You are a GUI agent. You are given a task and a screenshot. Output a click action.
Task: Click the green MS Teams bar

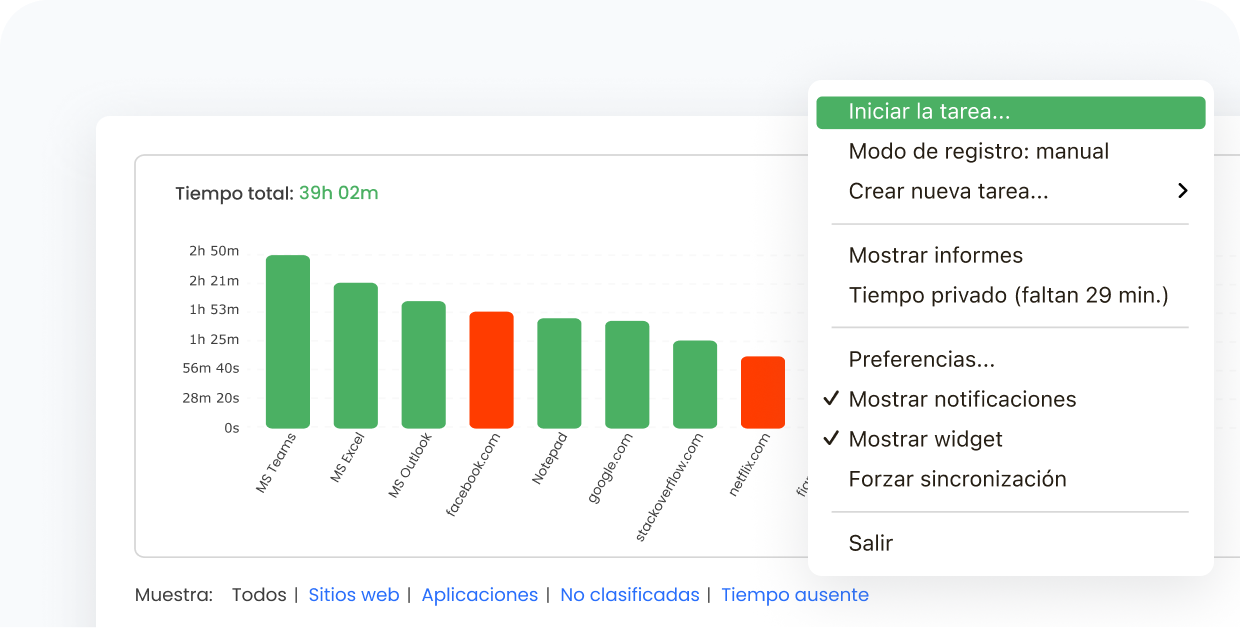[x=287, y=342]
